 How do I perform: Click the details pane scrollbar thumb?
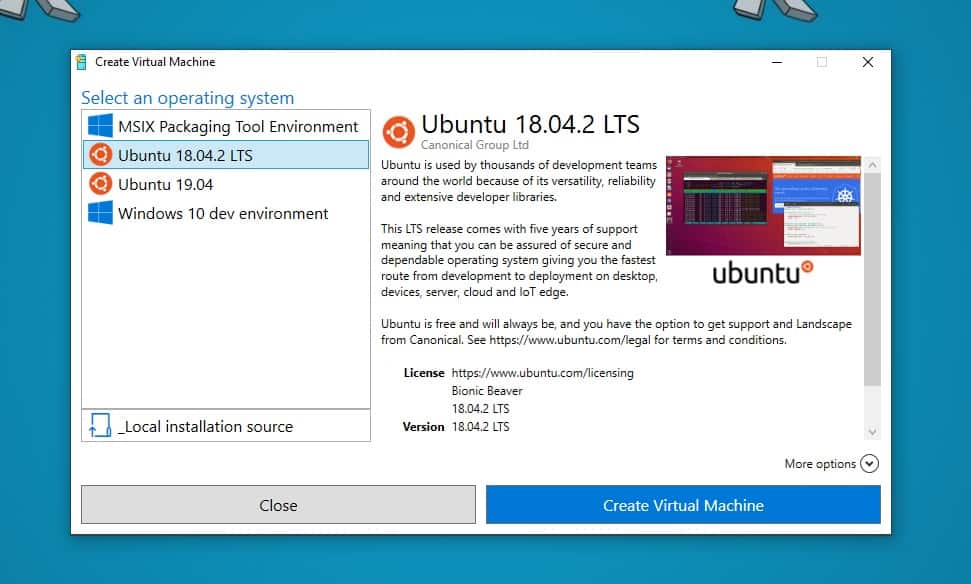[872, 279]
